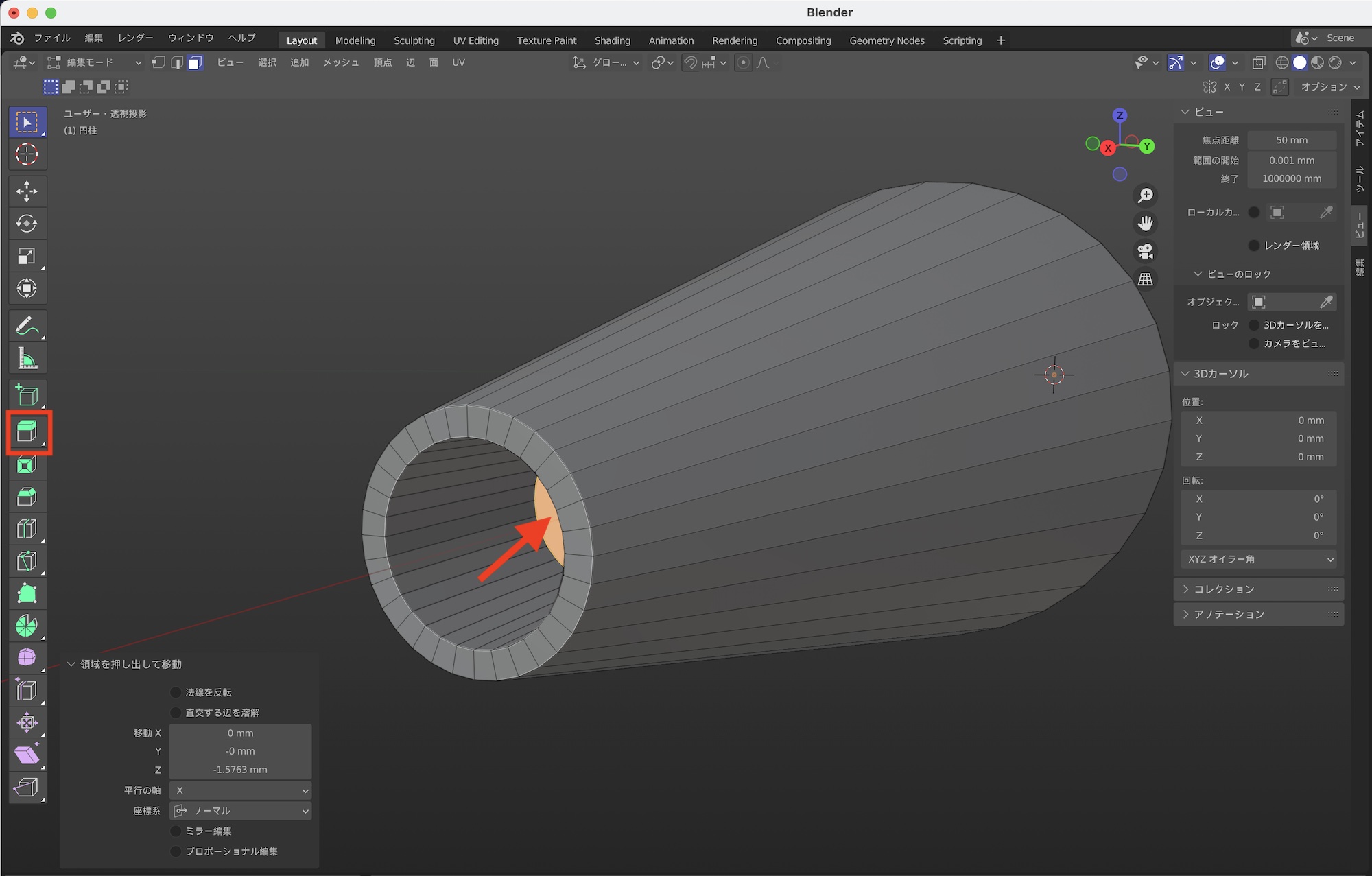
Task: Select the Inset Faces tool
Action: click(x=27, y=465)
